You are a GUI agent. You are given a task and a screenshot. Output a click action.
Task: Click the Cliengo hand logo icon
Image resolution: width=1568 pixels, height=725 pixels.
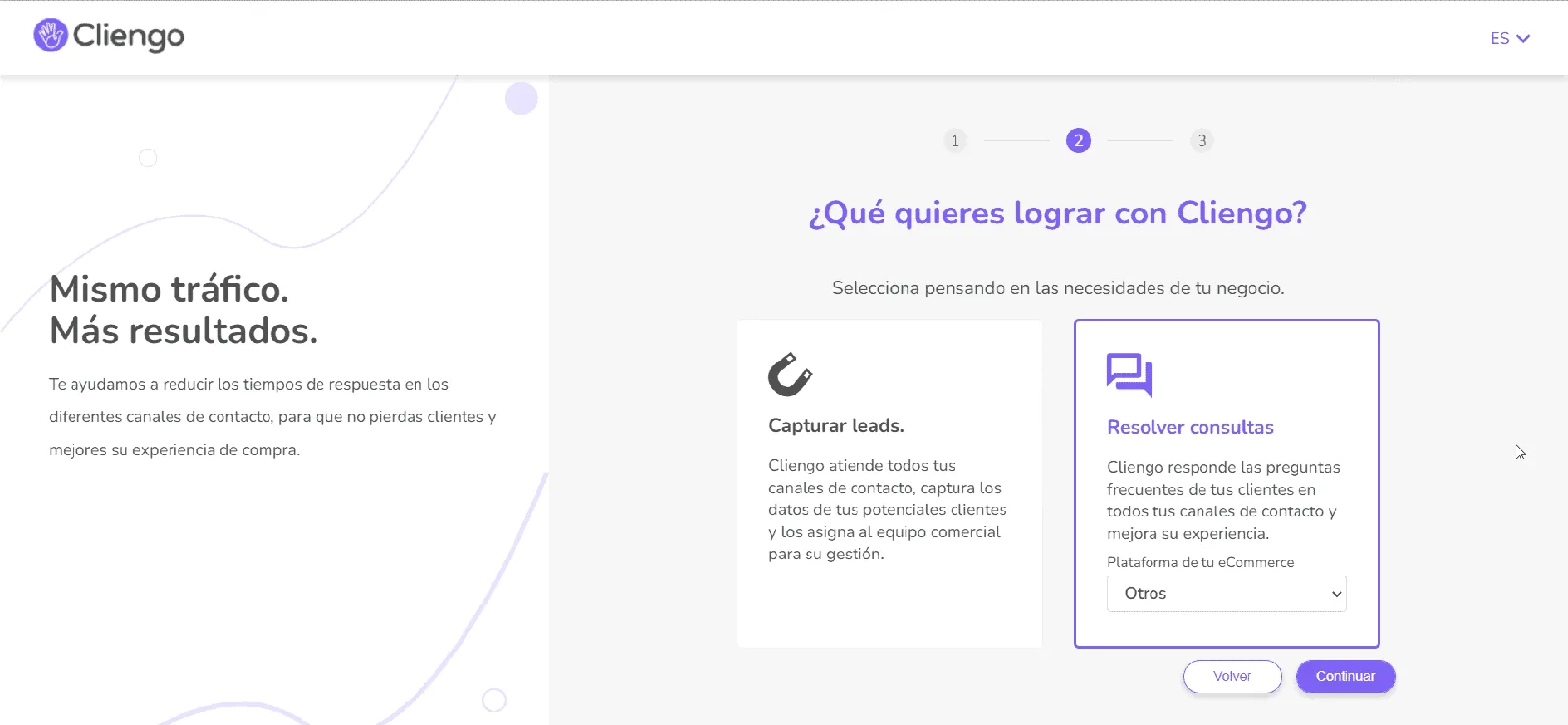point(50,35)
